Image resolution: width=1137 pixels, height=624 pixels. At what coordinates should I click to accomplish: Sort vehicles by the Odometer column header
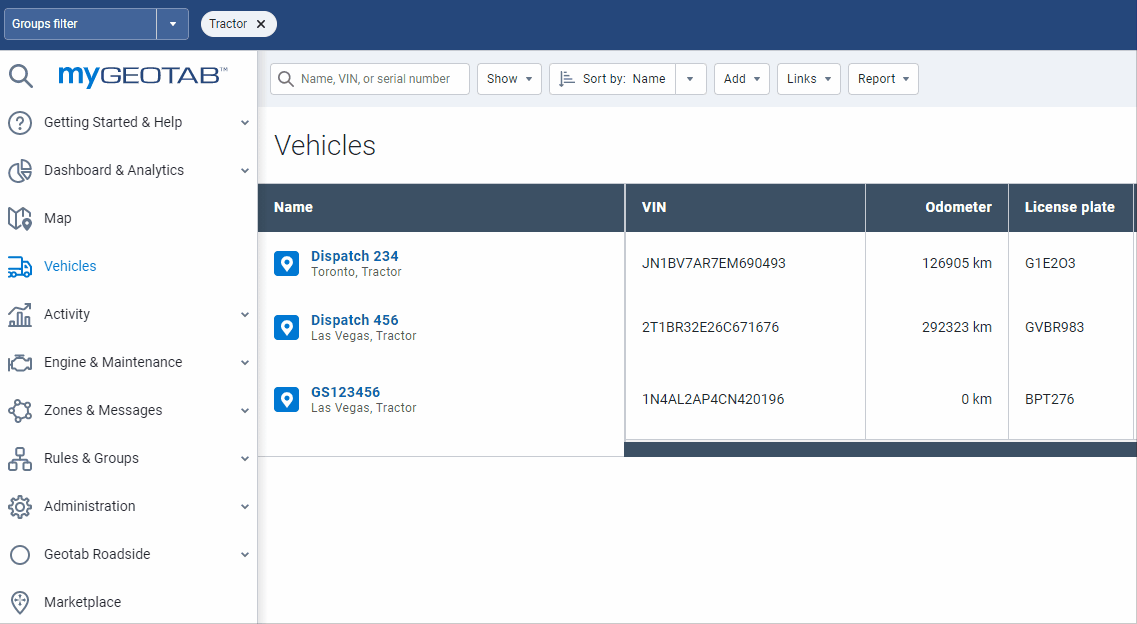click(x=958, y=207)
